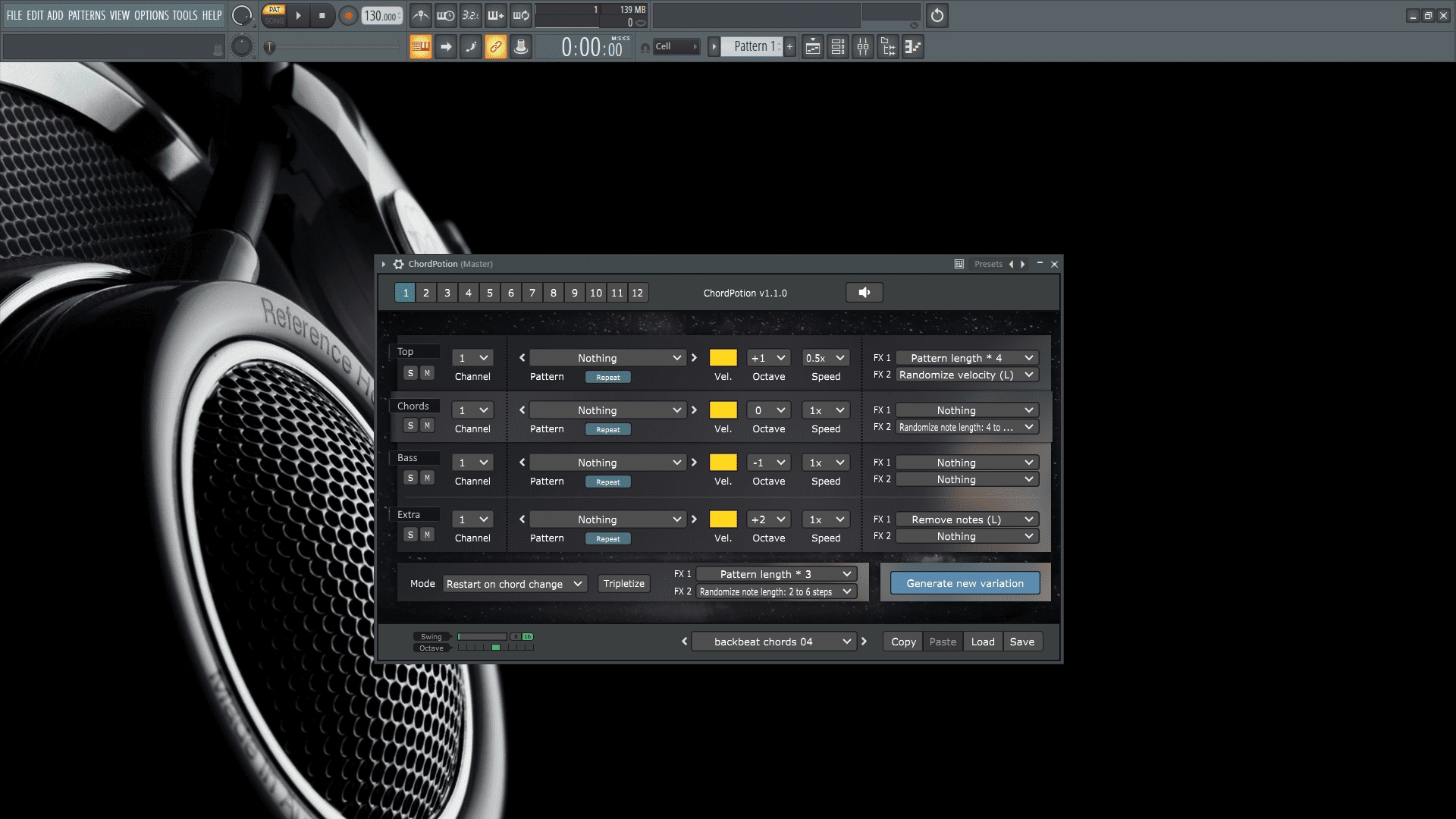1456x819 pixels.
Task: Click the Load button
Action: 983,642
